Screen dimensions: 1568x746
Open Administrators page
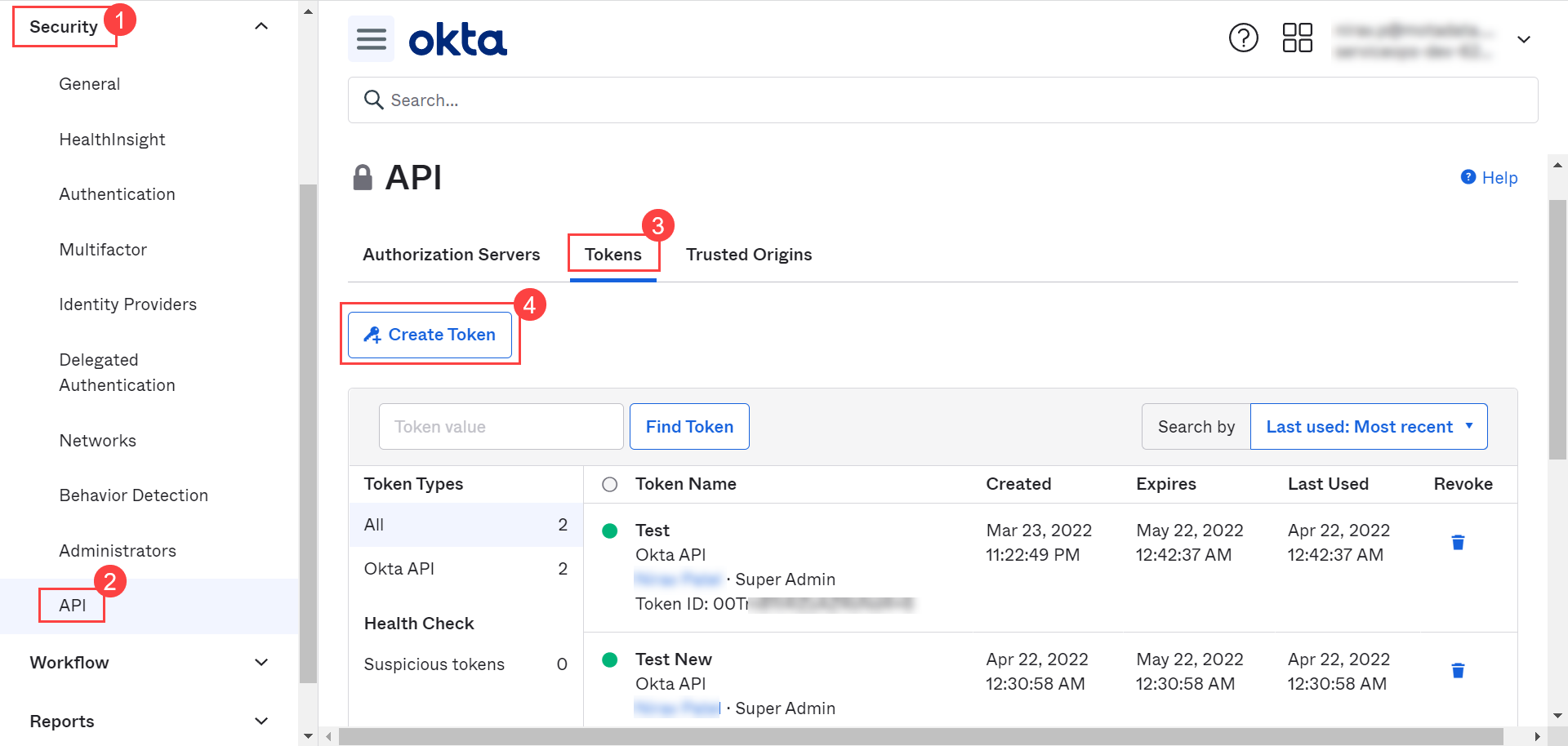tap(118, 551)
